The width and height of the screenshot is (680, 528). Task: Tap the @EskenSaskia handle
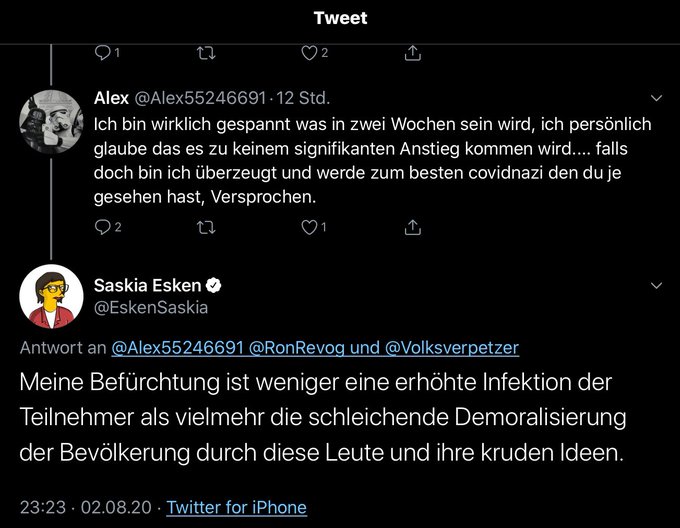click(150, 308)
